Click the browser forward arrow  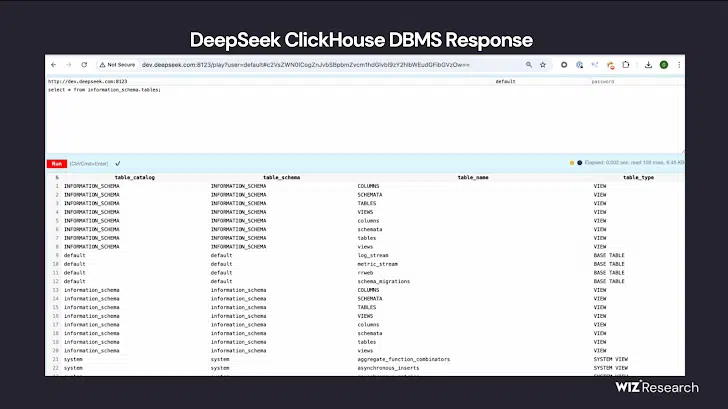[69, 65]
